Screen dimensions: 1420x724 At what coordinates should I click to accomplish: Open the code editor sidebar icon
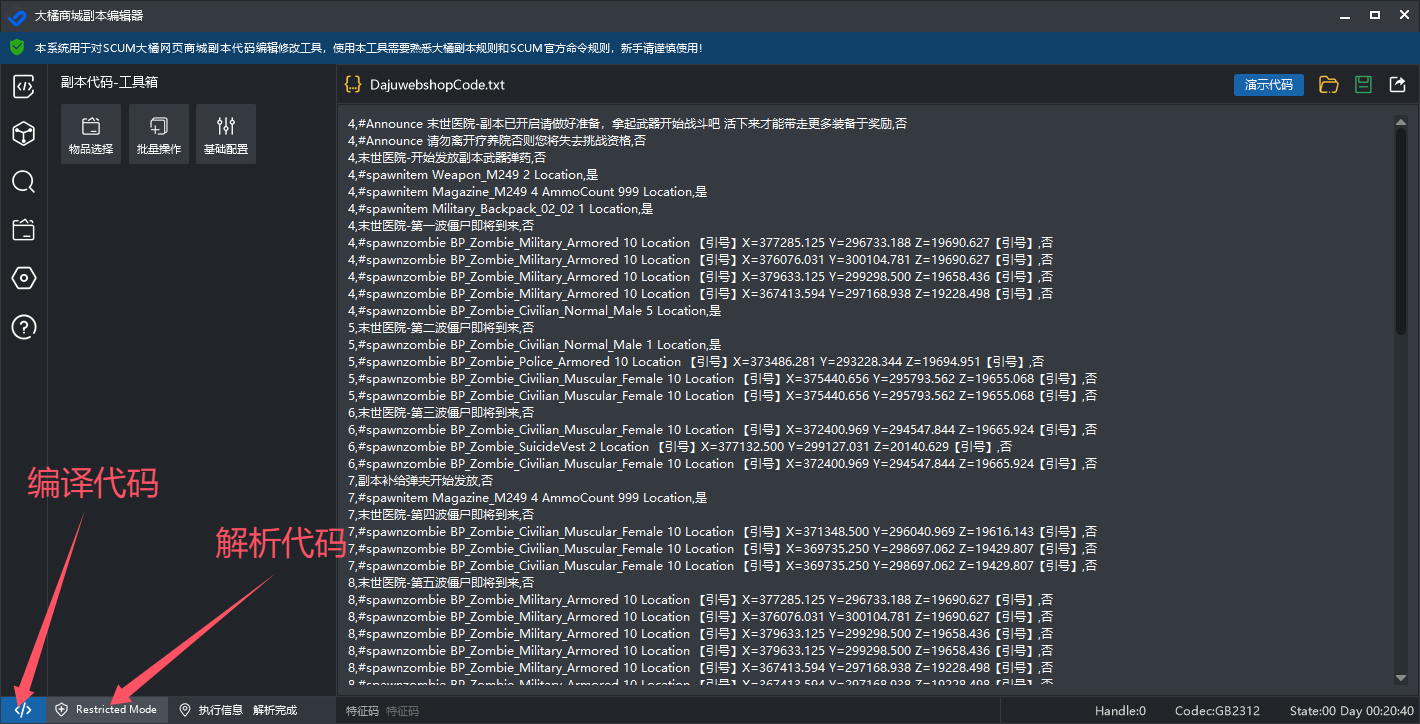24,86
